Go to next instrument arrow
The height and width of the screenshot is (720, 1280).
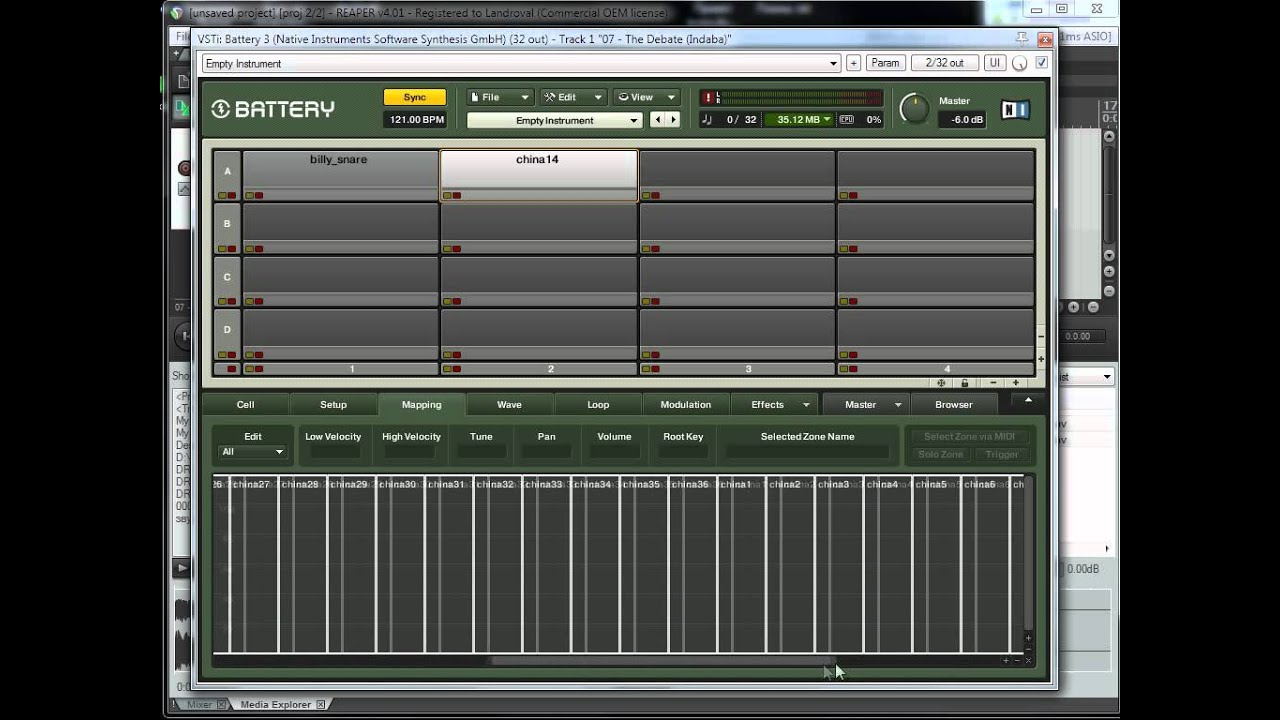point(673,120)
